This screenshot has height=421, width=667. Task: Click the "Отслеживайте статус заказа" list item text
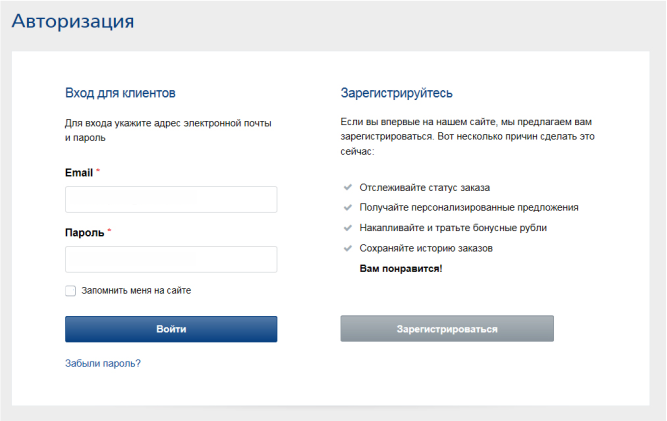point(425,187)
